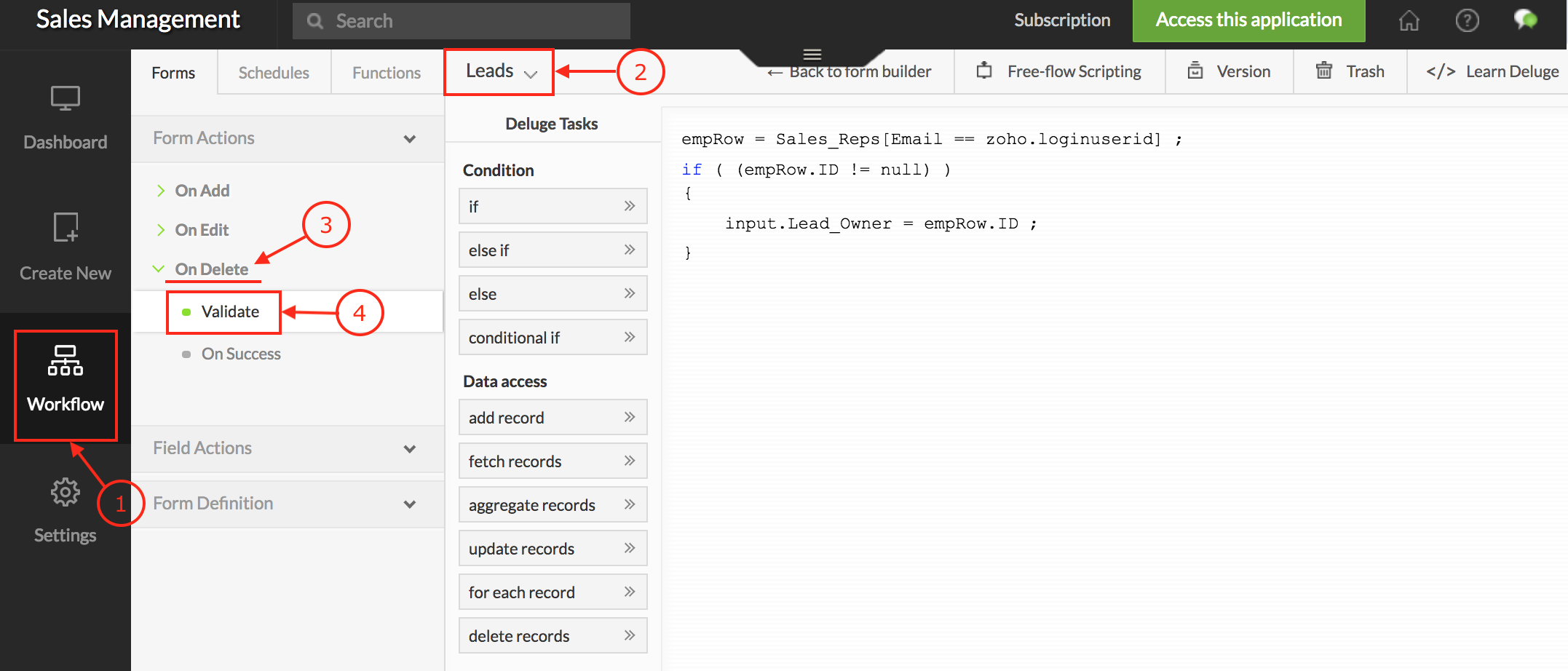Viewport: 1568px width, 671px height.
Task: Click double-chevron on for each record task
Action: coord(630,592)
